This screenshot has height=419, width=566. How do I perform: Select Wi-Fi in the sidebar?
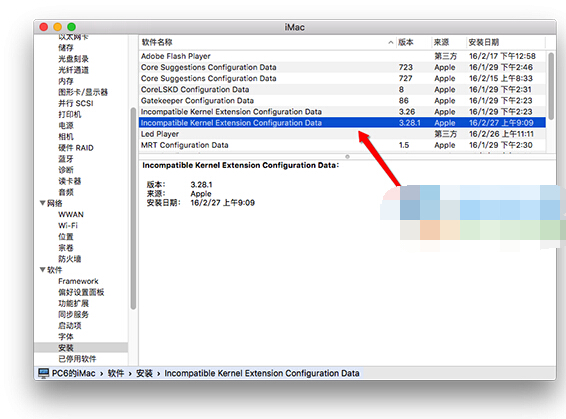(x=68, y=226)
